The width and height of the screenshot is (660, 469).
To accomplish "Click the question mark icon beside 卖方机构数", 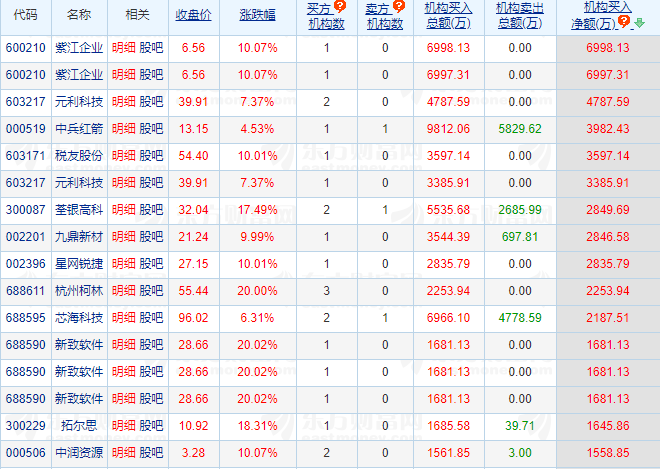I will [x=398, y=6].
